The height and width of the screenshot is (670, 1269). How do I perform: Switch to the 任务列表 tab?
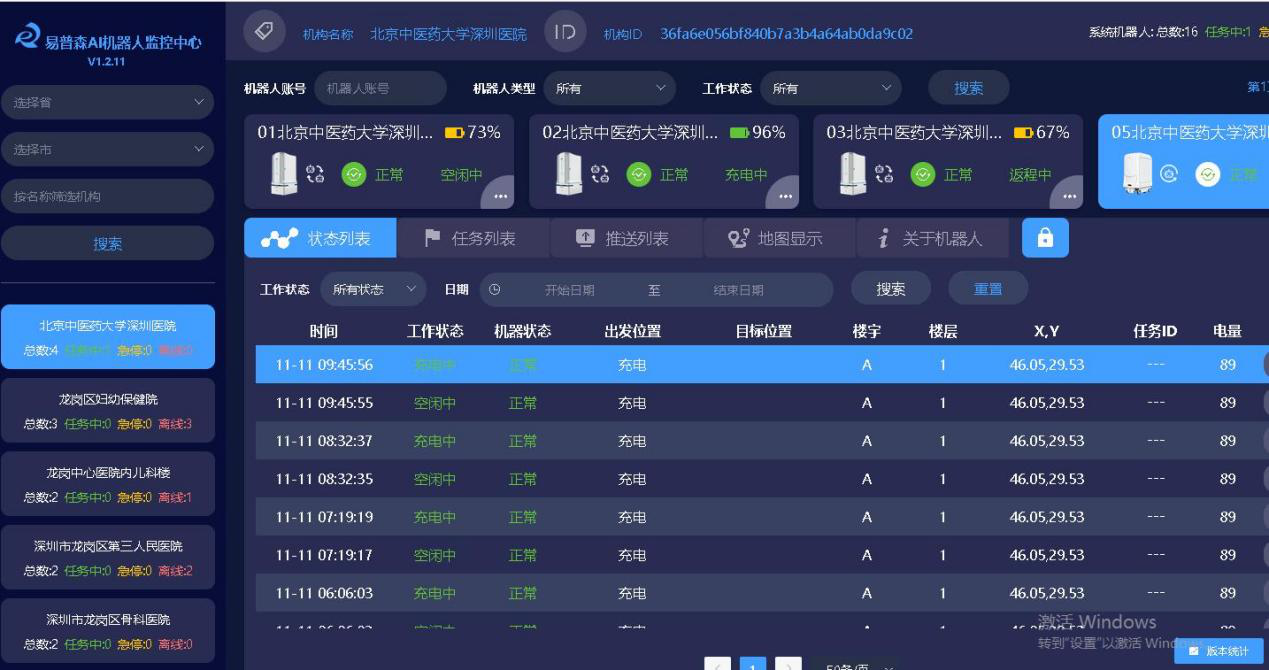click(x=473, y=238)
